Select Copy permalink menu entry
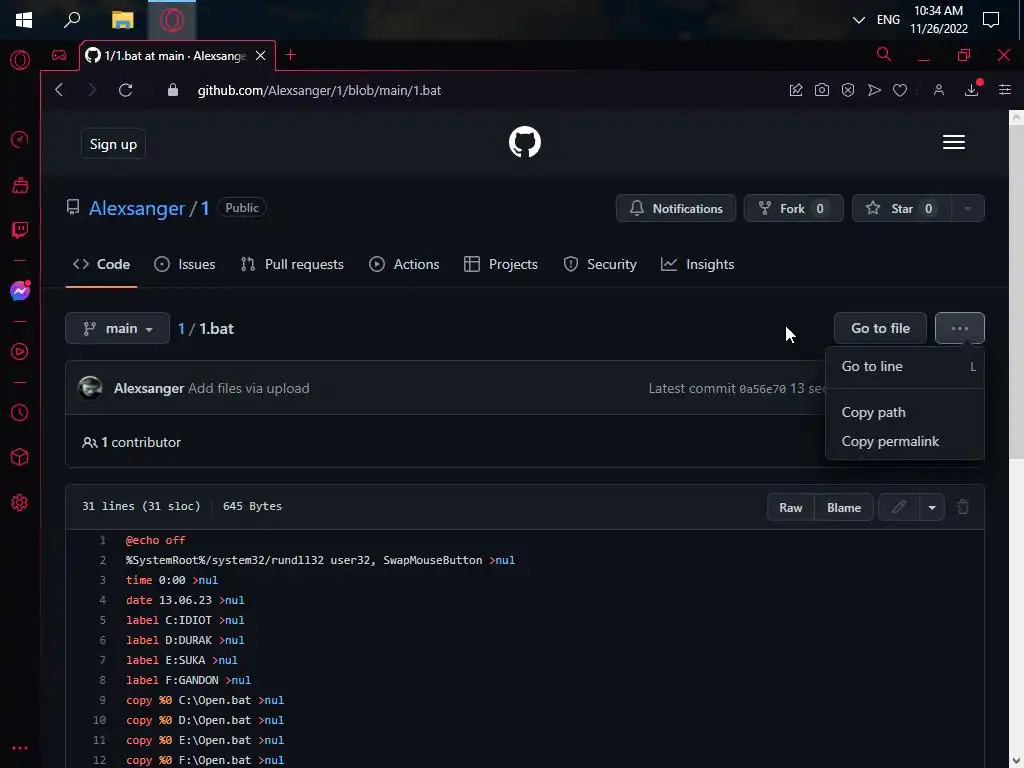 click(904, 441)
